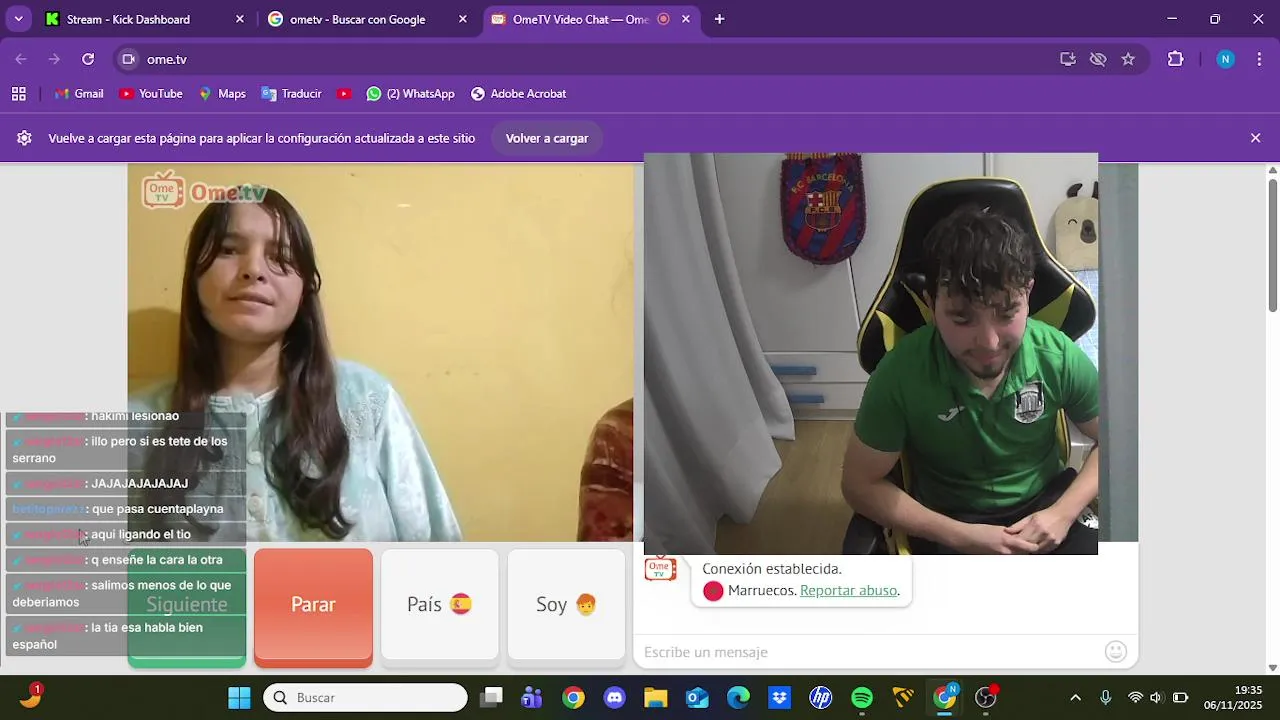Go back to previous page

click(x=21, y=59)
